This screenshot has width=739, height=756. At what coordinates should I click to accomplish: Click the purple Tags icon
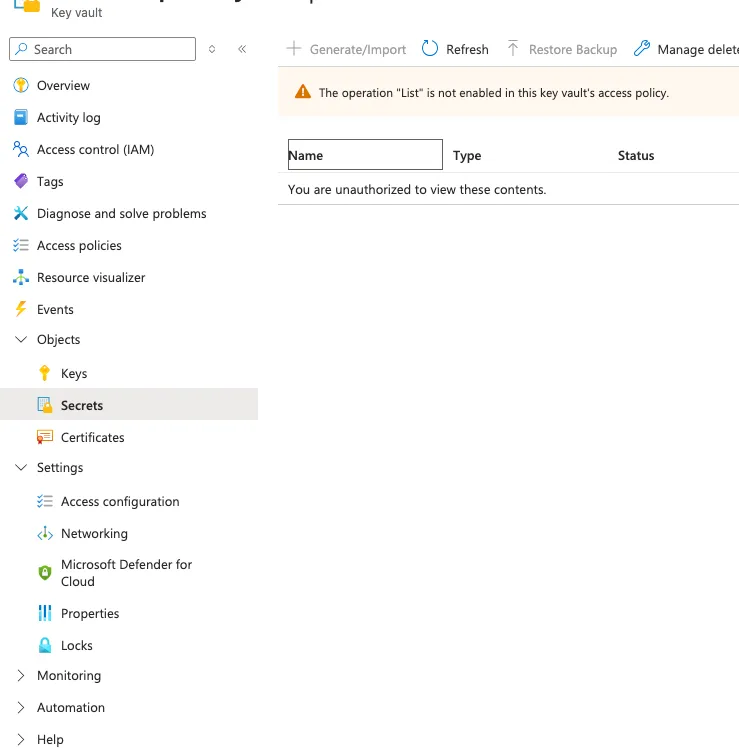tap(21, 181)
